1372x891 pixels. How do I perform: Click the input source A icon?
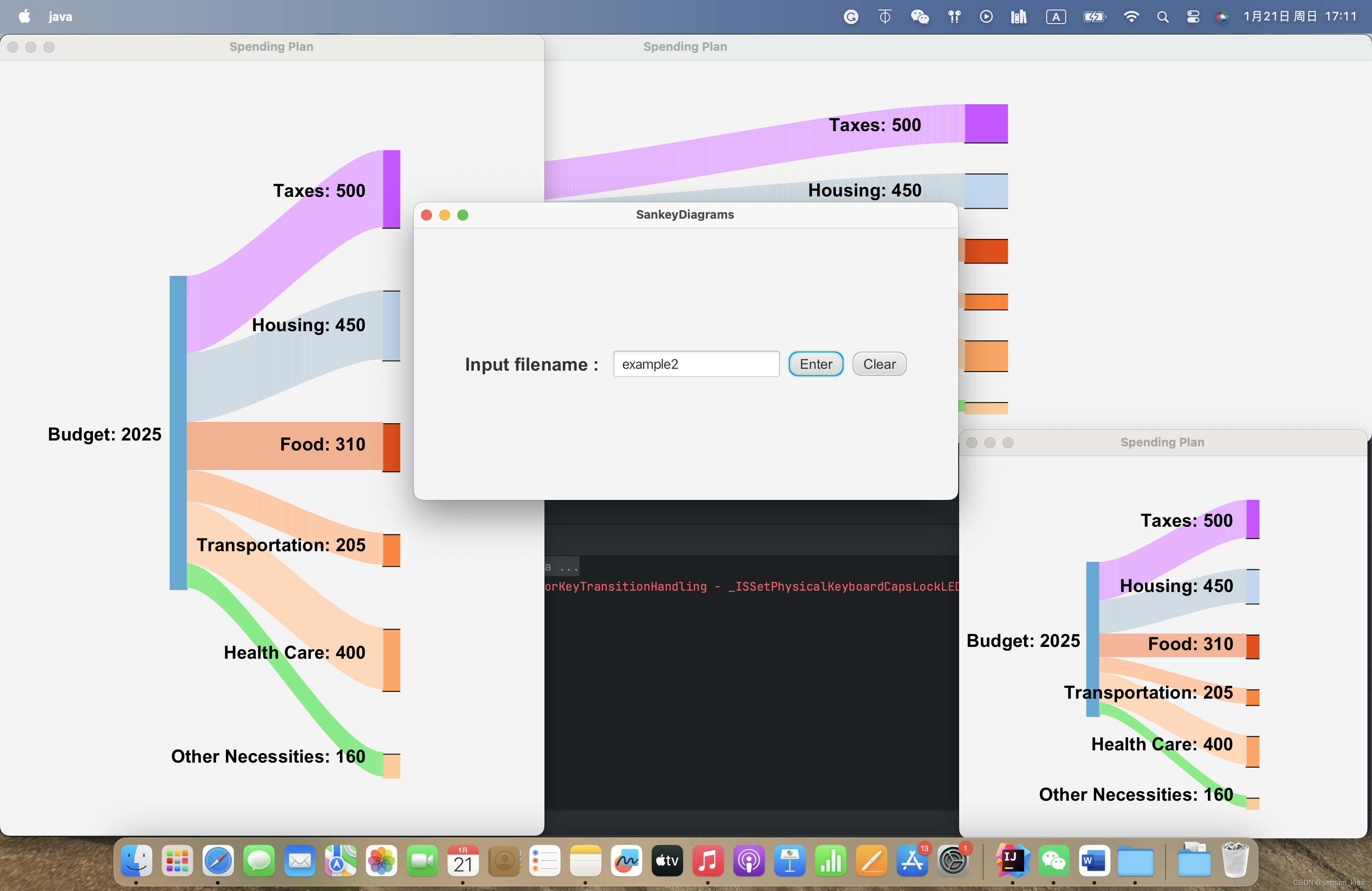1056,16
